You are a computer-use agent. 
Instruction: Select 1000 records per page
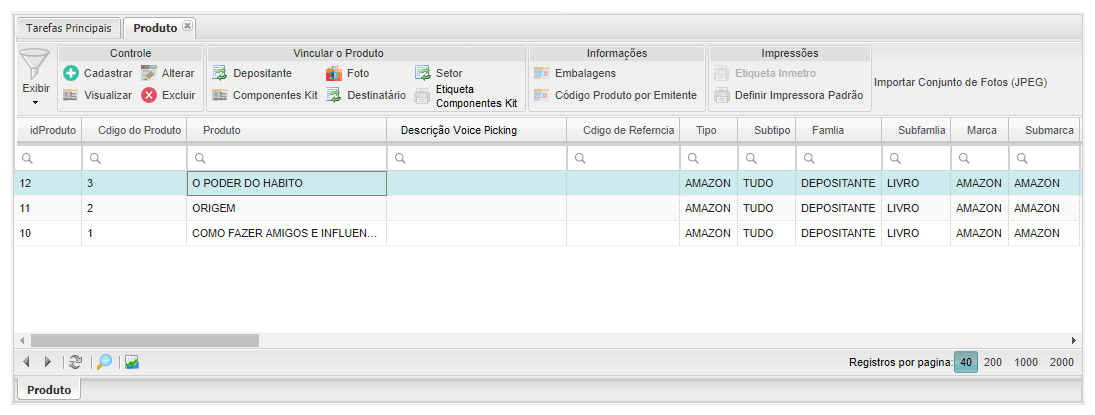point(1026,362)
